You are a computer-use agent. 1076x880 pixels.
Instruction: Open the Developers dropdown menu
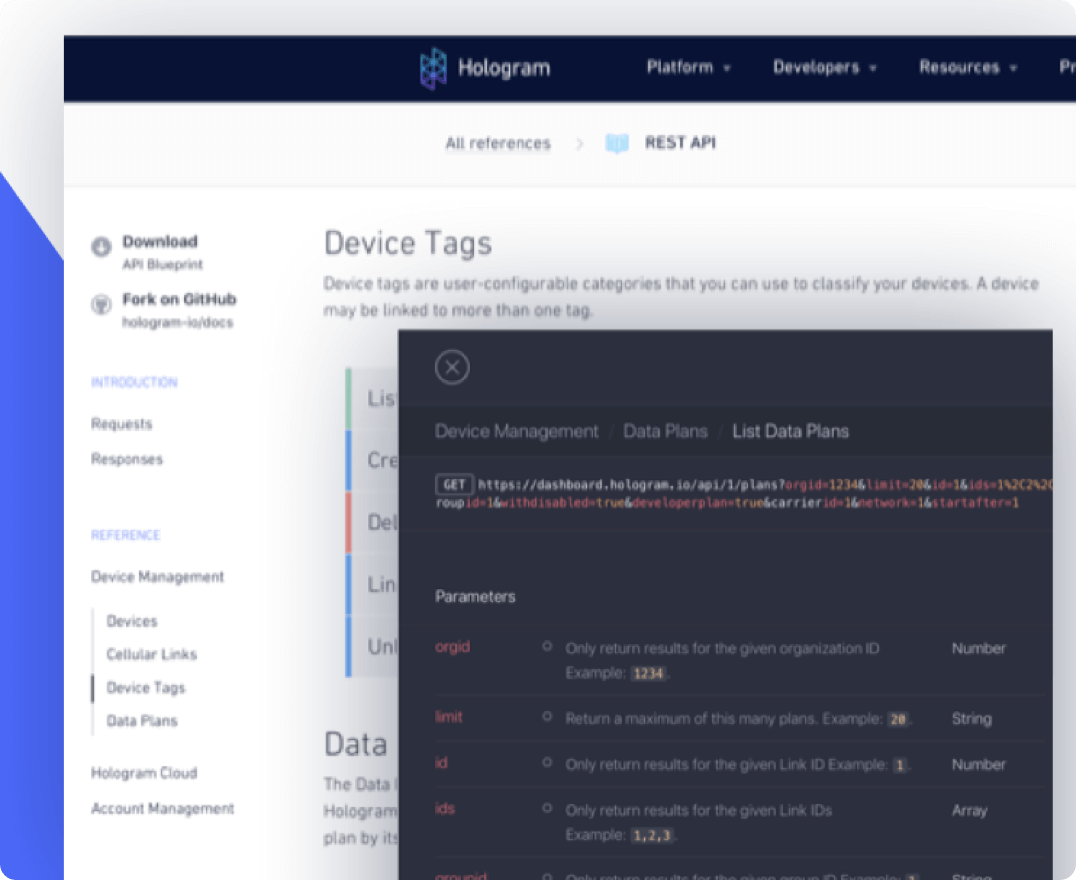(825, 67)
